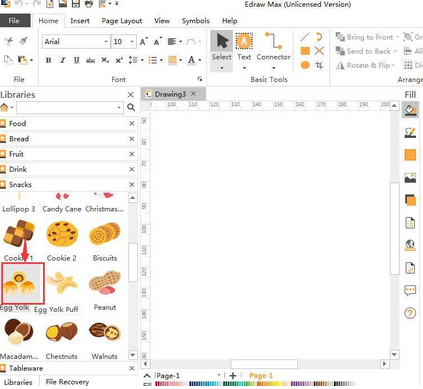Switch to the File Recovery tab
The image size is (423, 389).
(x=67, y=382)
